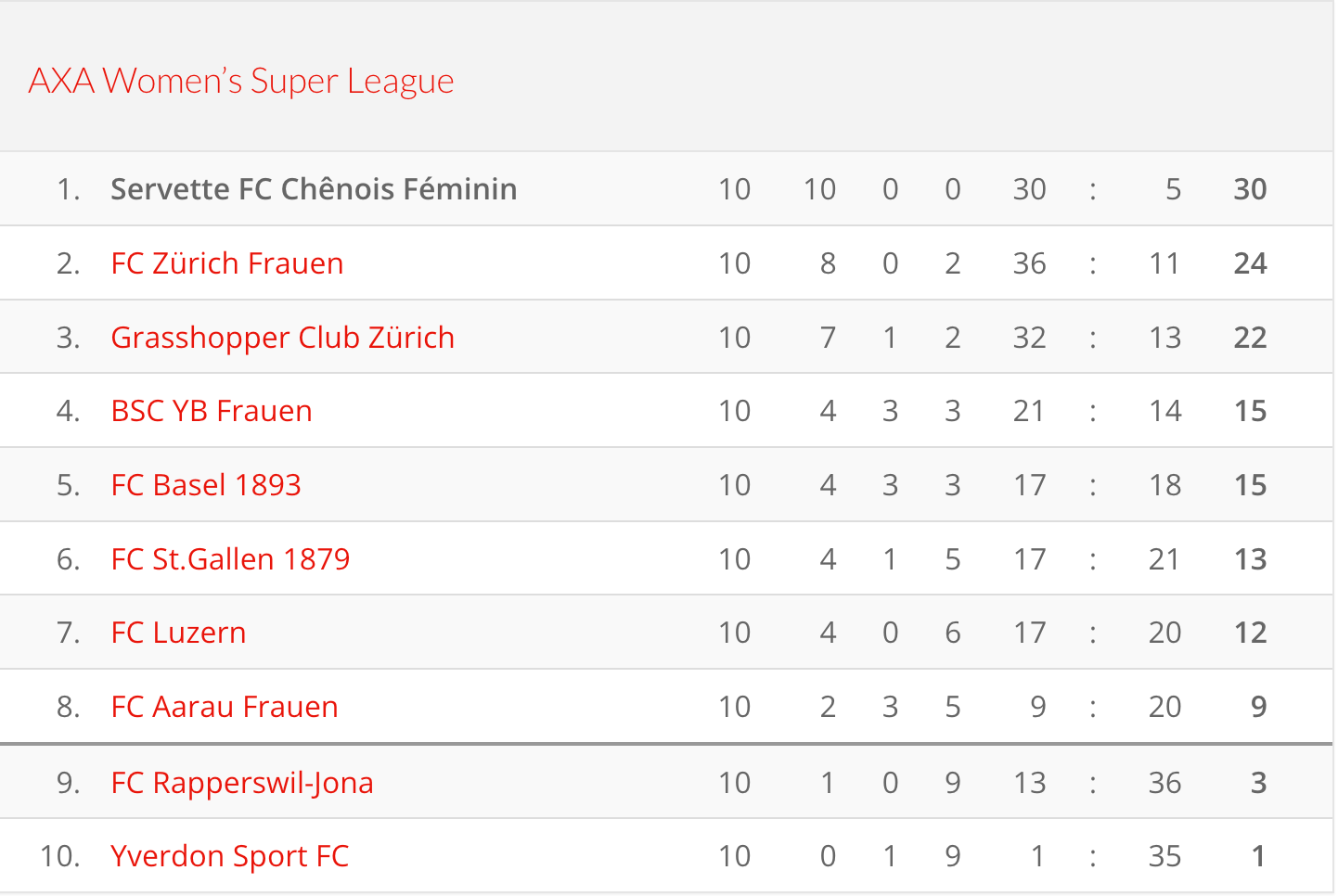
Task: Select the FC Rapperswil-Jona link
Action: (x=242, y=783)
